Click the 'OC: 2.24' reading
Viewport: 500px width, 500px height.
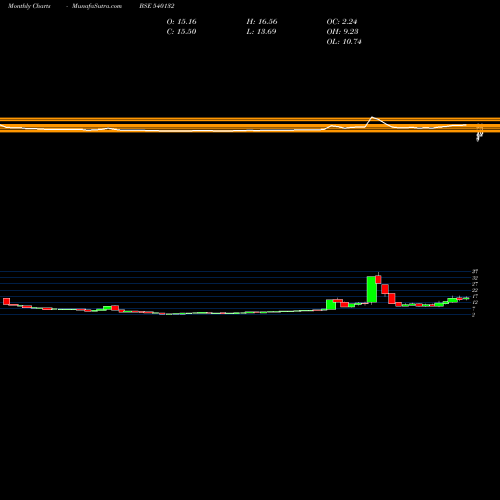342,22
